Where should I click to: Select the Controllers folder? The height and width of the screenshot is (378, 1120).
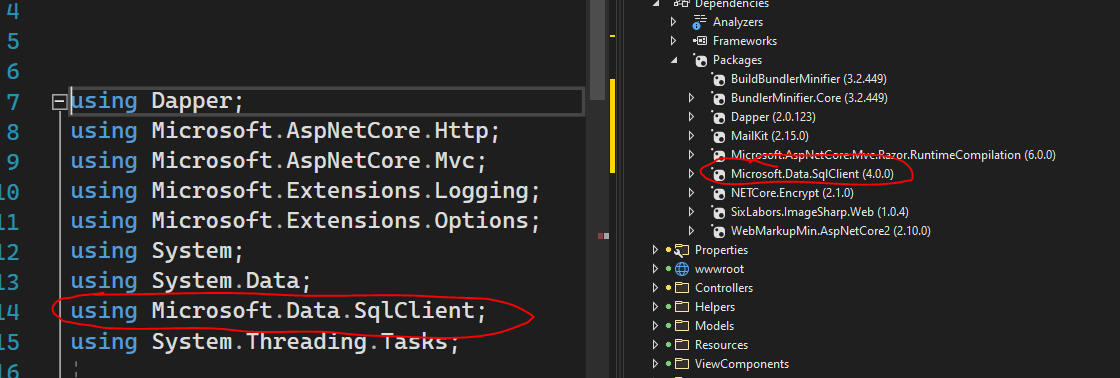724,288
